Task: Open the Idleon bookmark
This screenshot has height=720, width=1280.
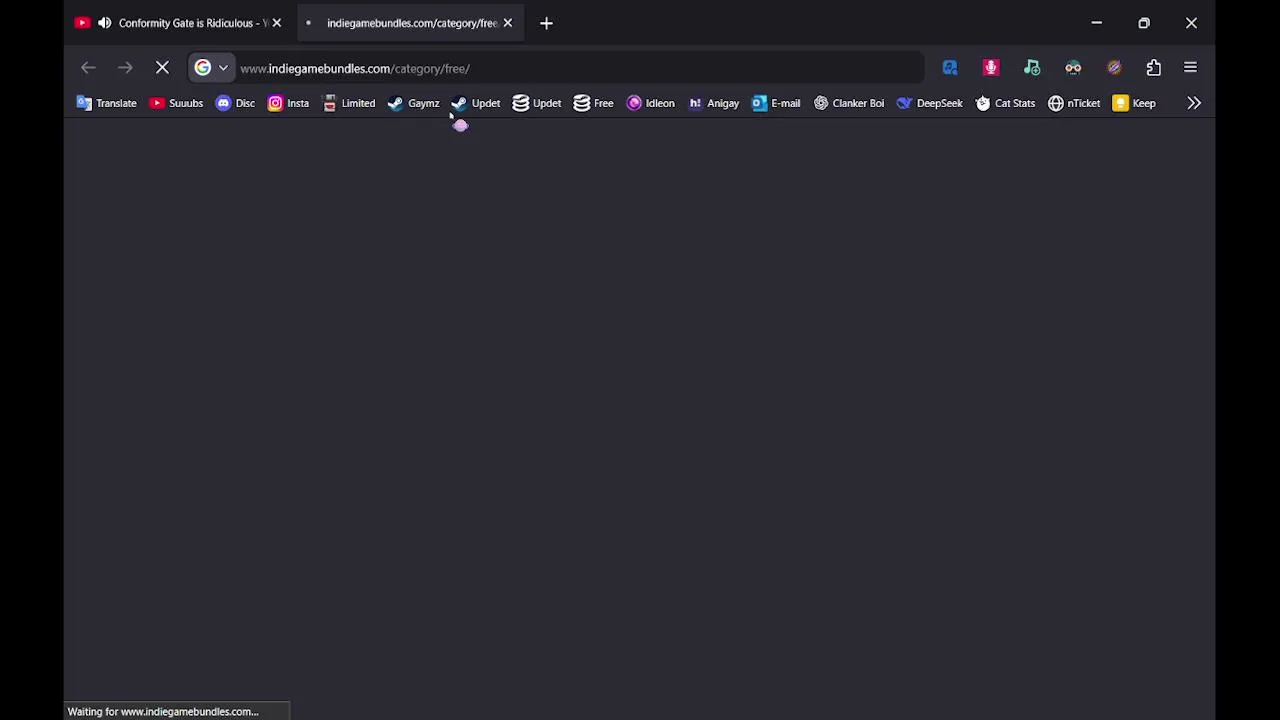Action: [x=651, y=103]
